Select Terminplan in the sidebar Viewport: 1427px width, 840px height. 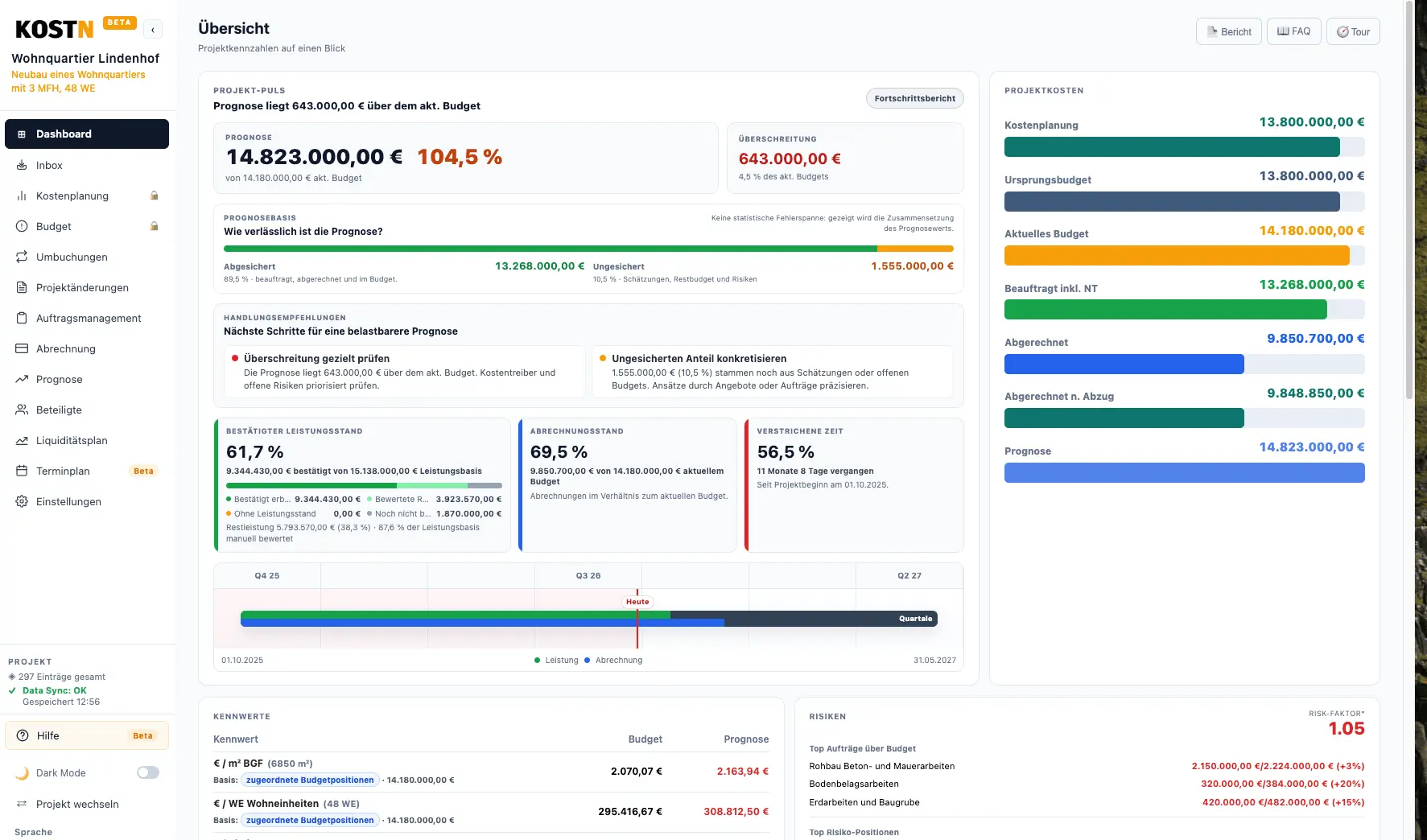point(87,471)
